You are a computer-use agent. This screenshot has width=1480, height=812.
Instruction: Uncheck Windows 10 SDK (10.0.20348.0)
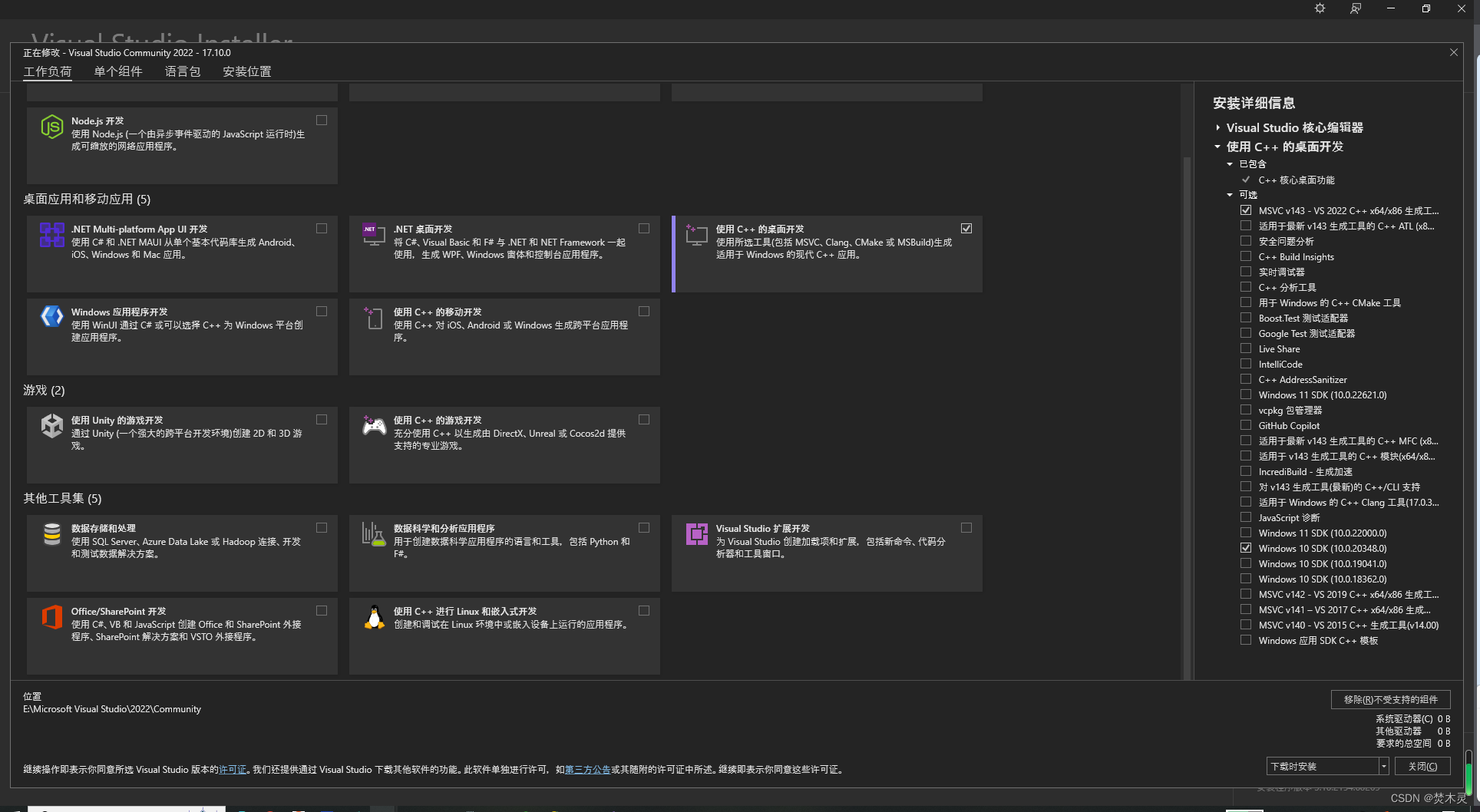pyautogui.click(x=1246, y=548)
